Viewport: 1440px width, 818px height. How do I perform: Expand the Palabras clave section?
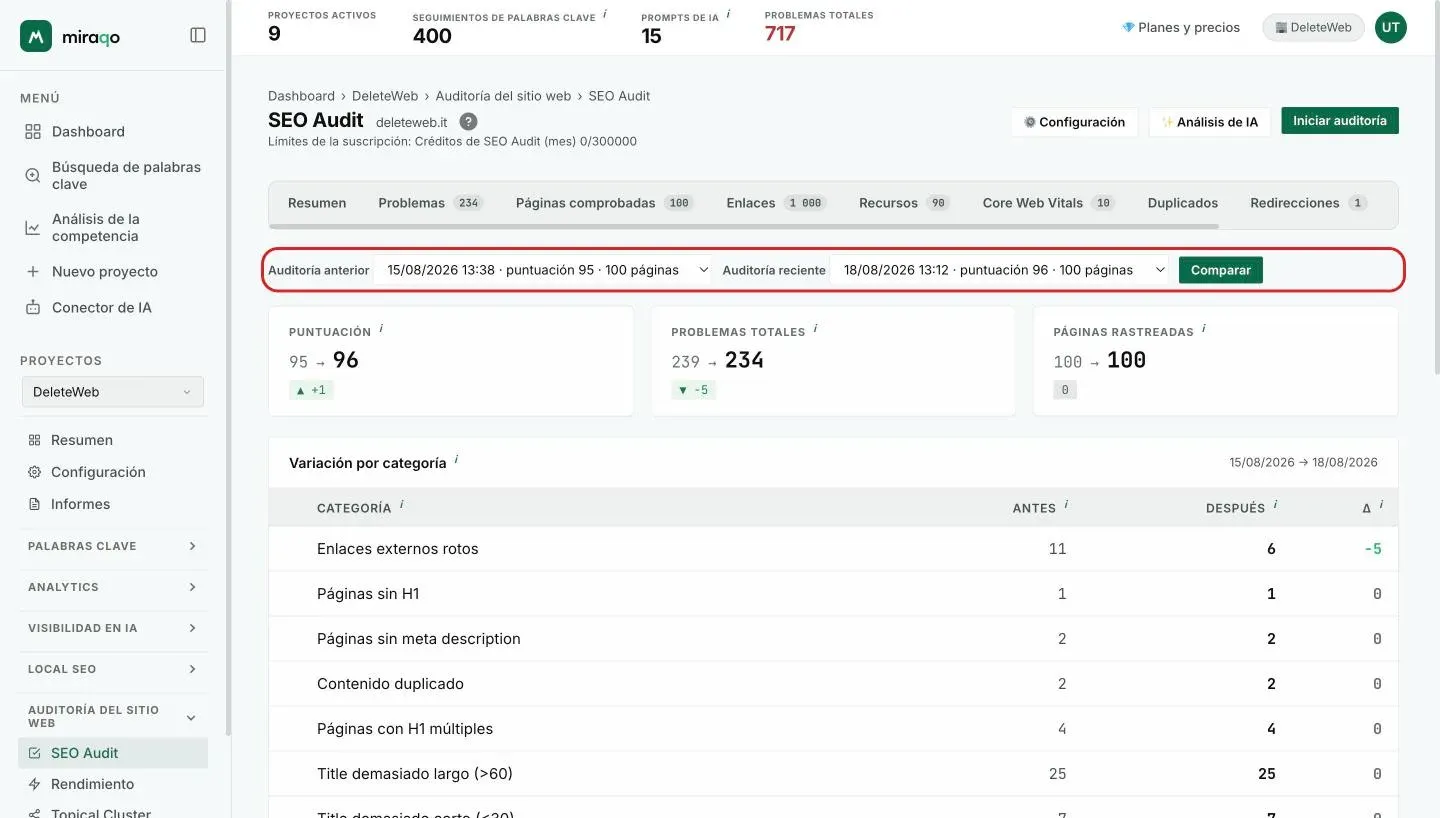pos(112,546)
